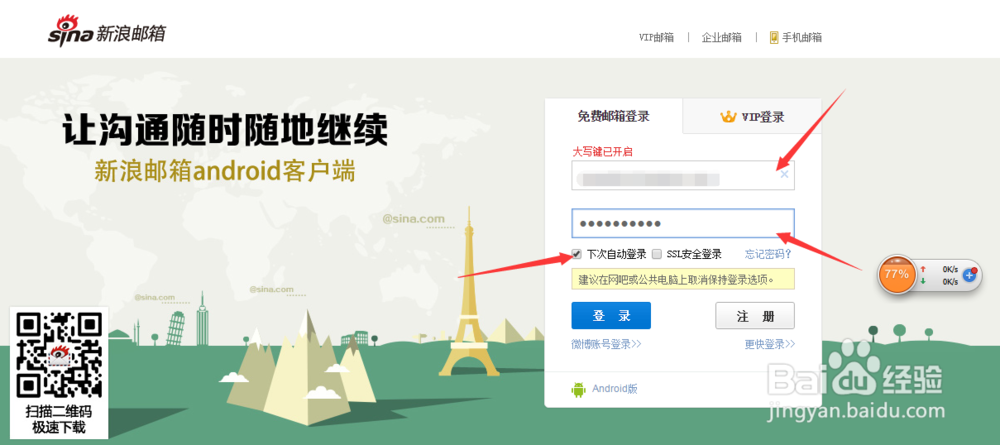This screenshot has height=445, width=1000.
Task: Uncheck the 下次自动登录 checkbox
Action: click(577, 254)
